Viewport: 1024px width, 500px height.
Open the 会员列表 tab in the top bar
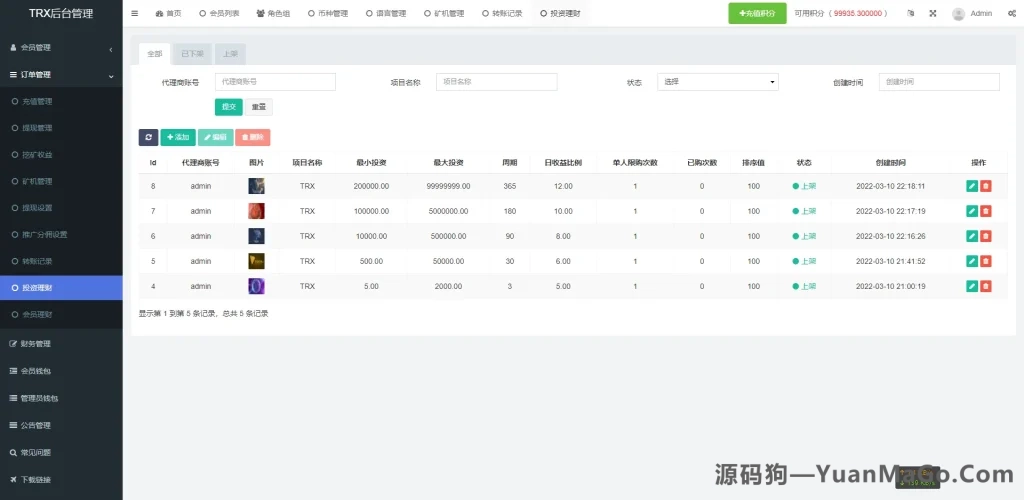click(219, 13)
